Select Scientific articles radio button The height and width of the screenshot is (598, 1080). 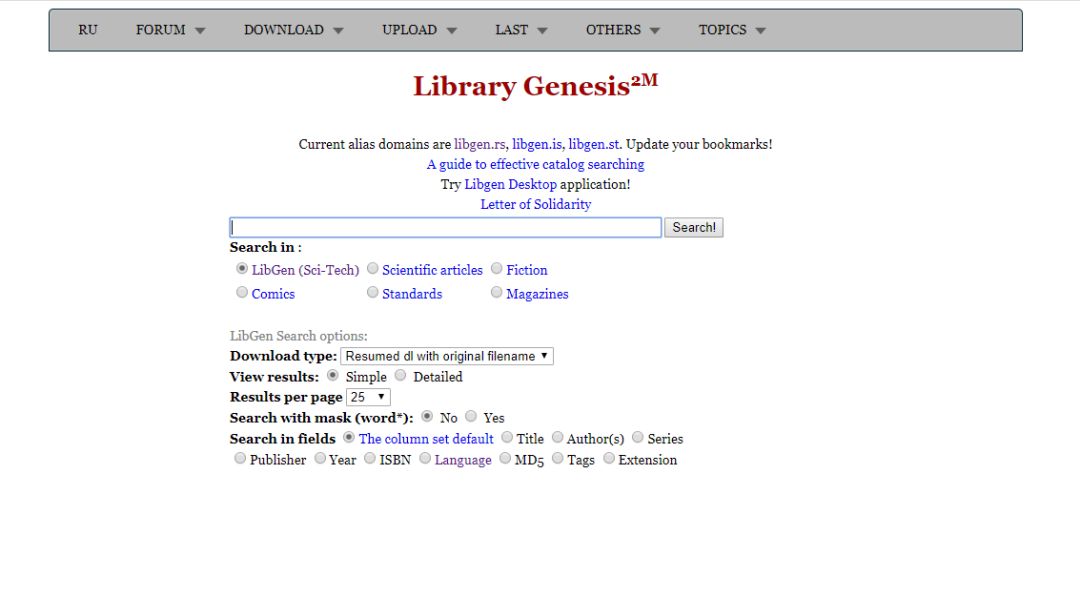coord(373,268)
